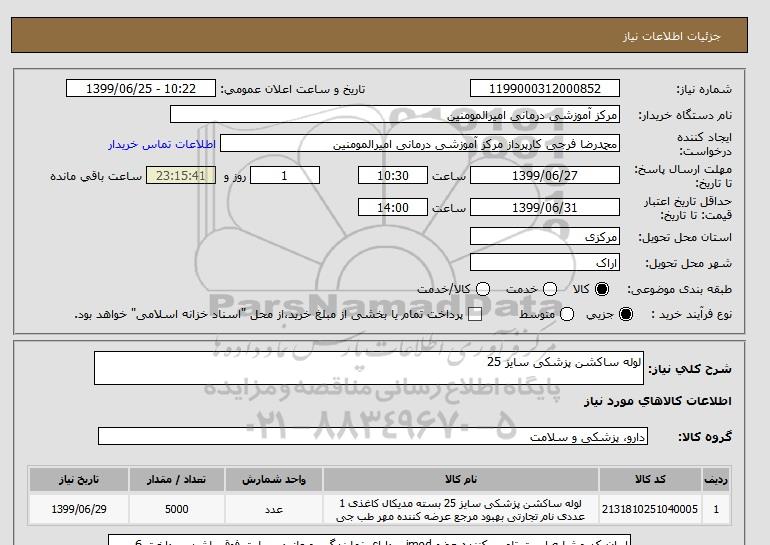
Task: Click the response deadline date 1399/06/27
Action: coord(545,175)
